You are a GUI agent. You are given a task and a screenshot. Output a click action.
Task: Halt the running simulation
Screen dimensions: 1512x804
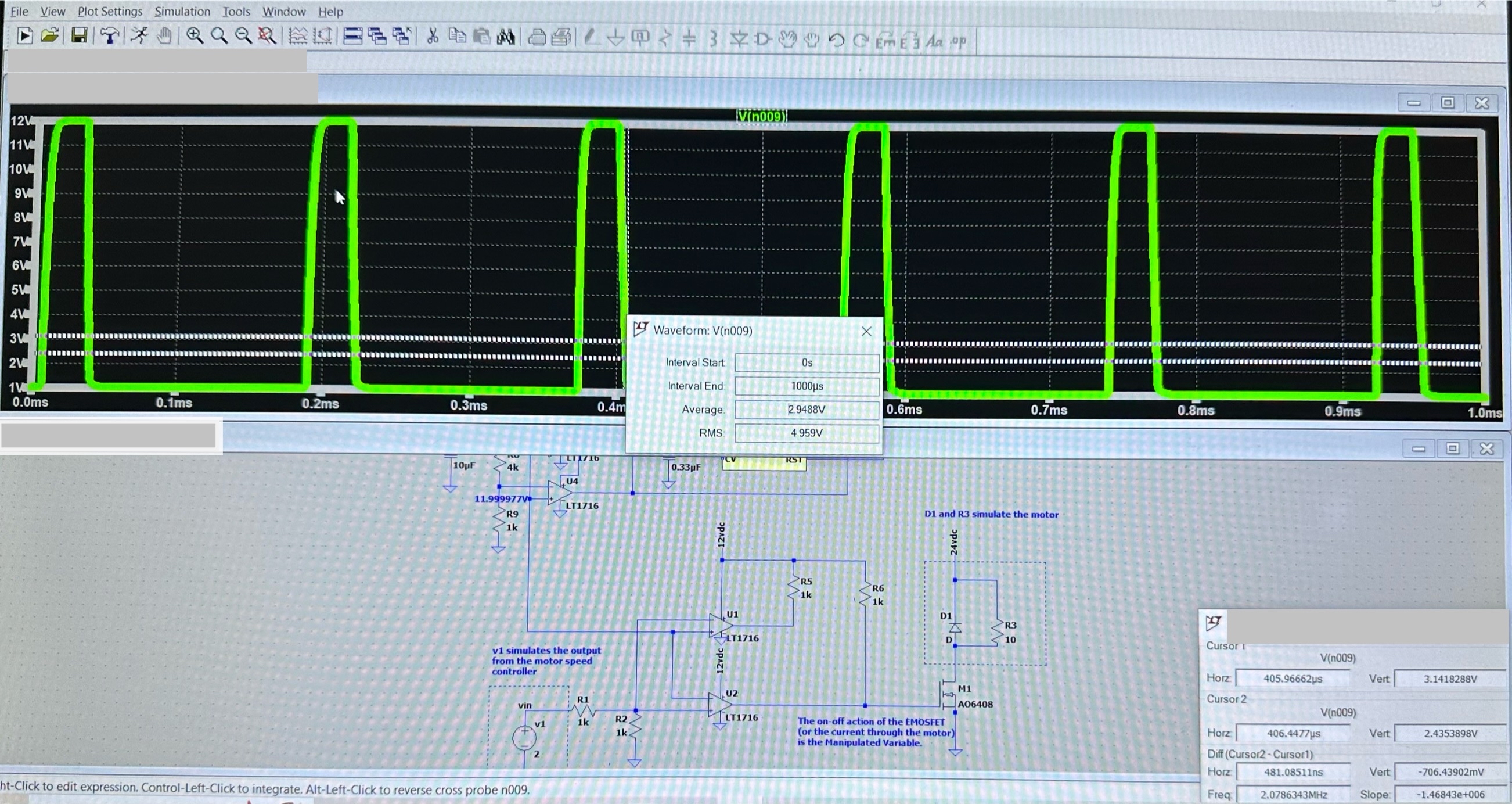[139, 36]
